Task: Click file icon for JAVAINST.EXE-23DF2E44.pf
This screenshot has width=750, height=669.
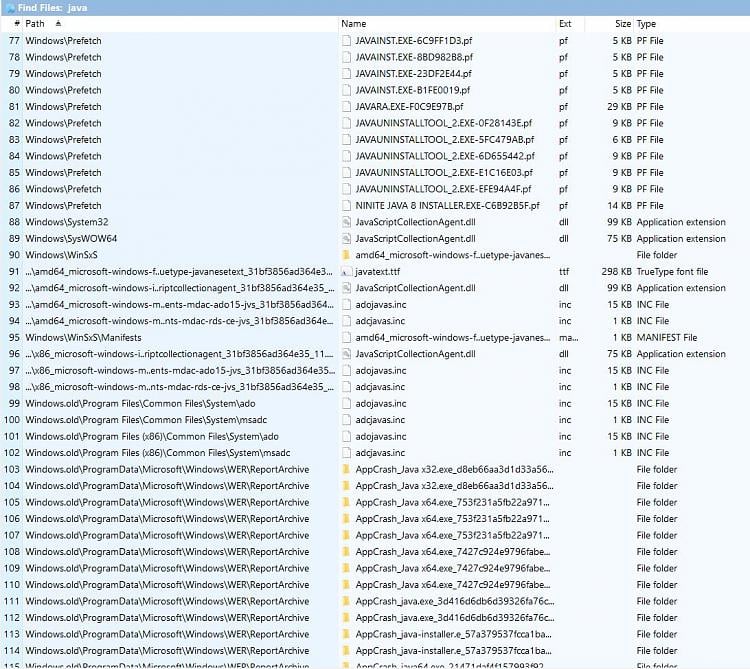Action: (346, 74)
